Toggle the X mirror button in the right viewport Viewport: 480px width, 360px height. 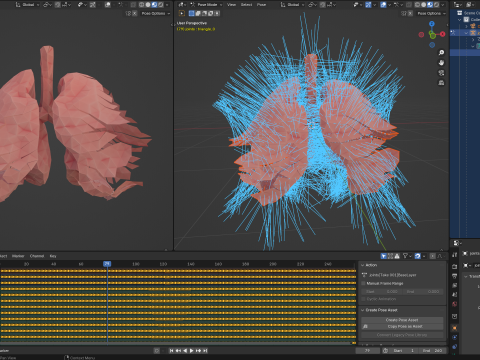(410, 13)
